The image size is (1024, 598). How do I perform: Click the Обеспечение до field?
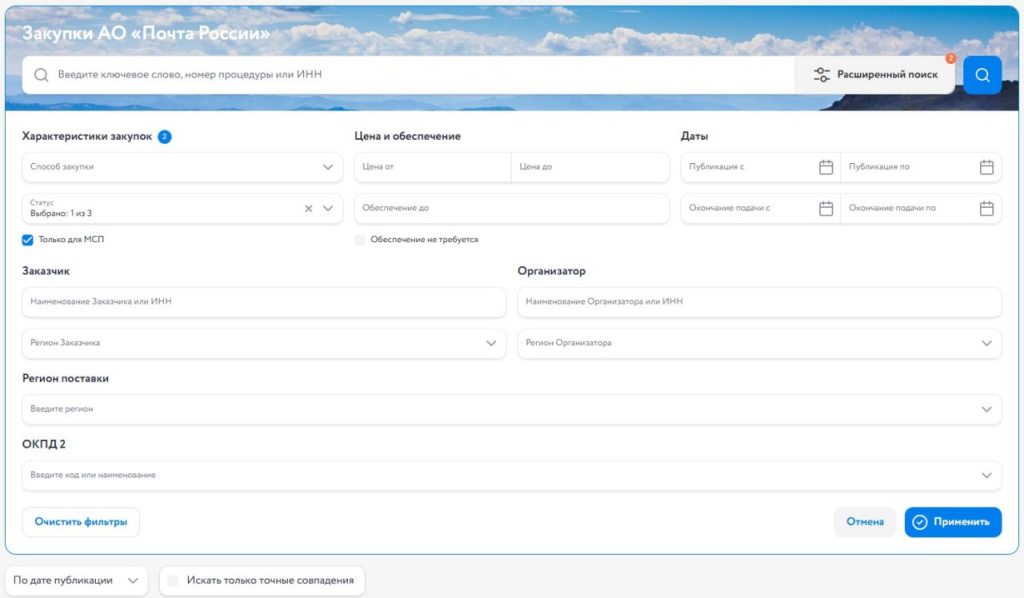pyautogui.click(x=511, y=208)
